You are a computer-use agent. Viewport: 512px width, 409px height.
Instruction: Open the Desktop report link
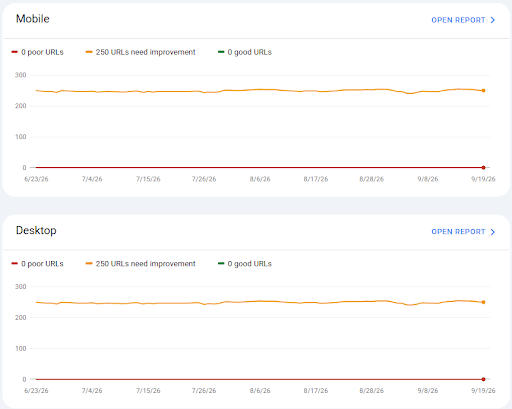463,232
